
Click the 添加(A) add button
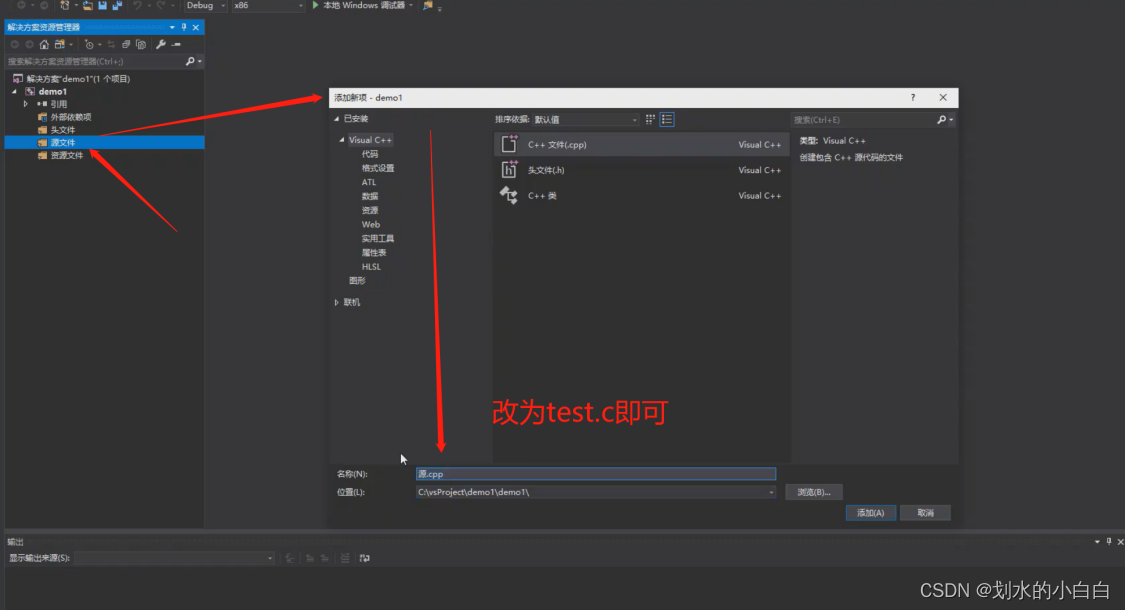(870, 513)
